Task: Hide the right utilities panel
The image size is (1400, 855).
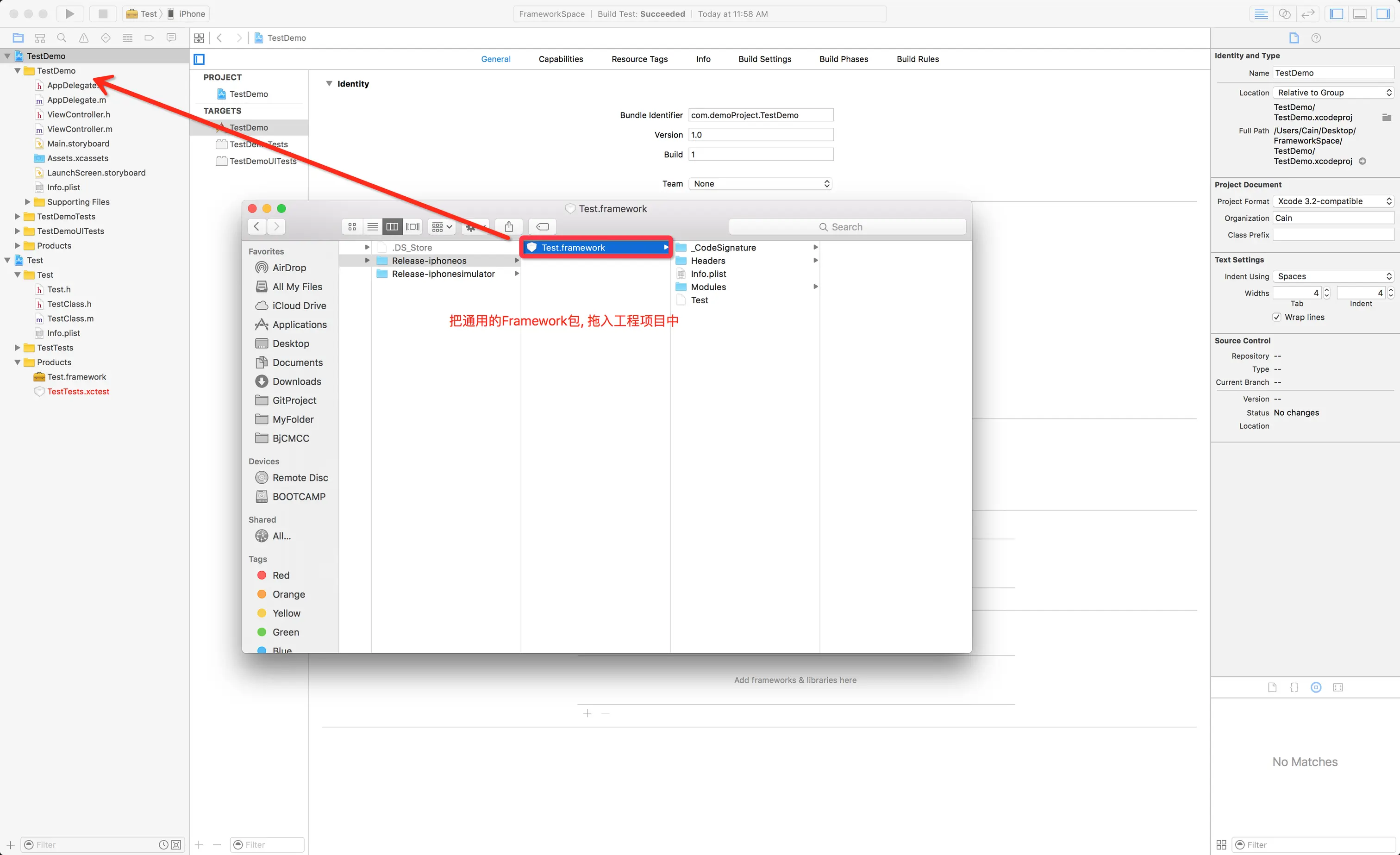Action: click(1383, 13)
